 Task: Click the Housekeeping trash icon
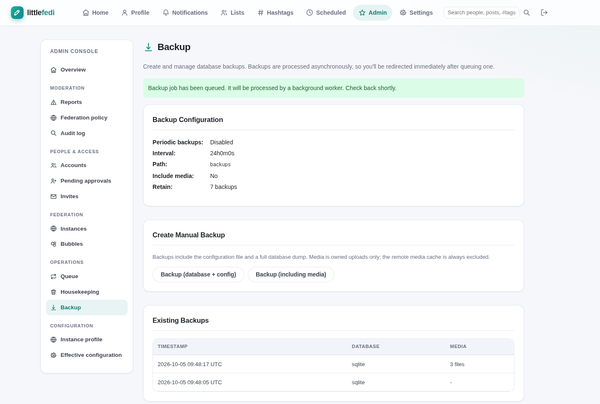tap(54, 292)
